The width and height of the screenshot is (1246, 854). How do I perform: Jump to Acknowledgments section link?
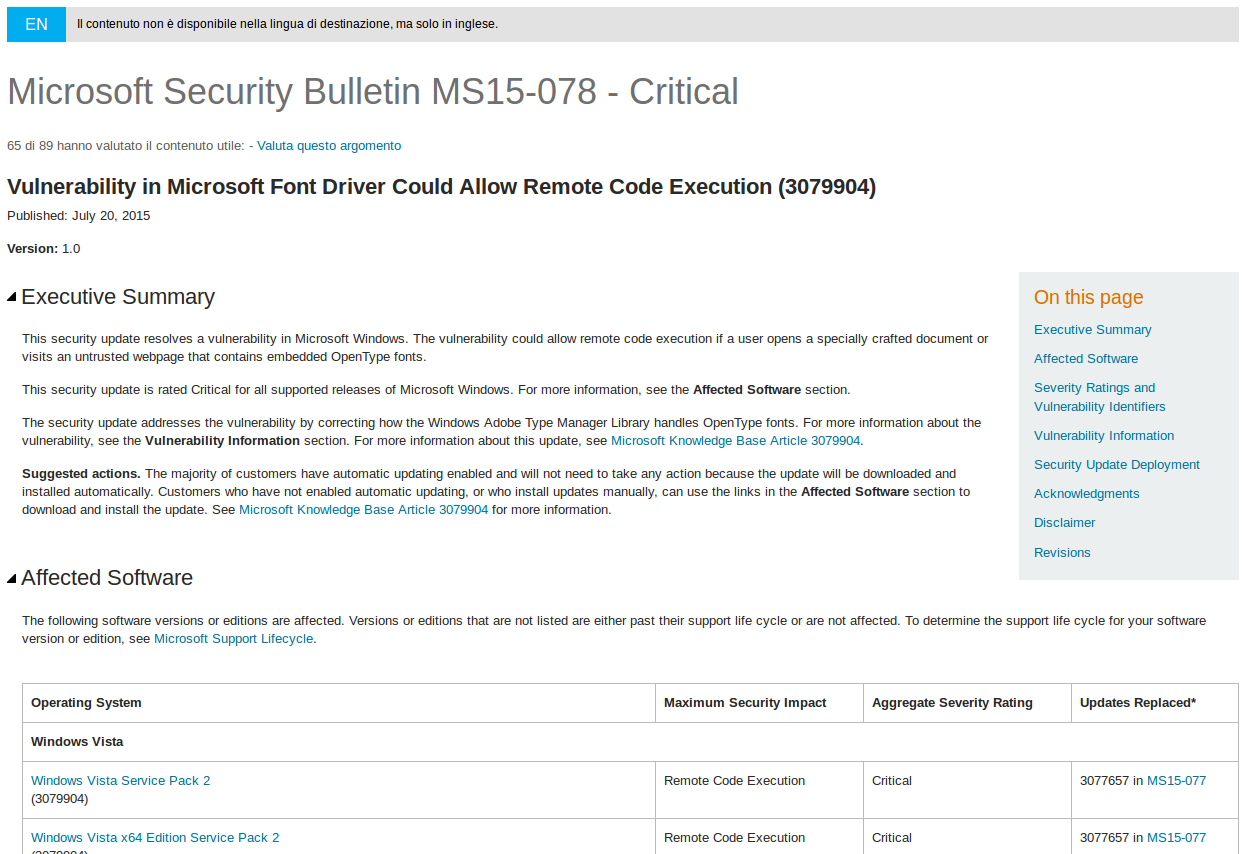click(x=1086, y=494)
